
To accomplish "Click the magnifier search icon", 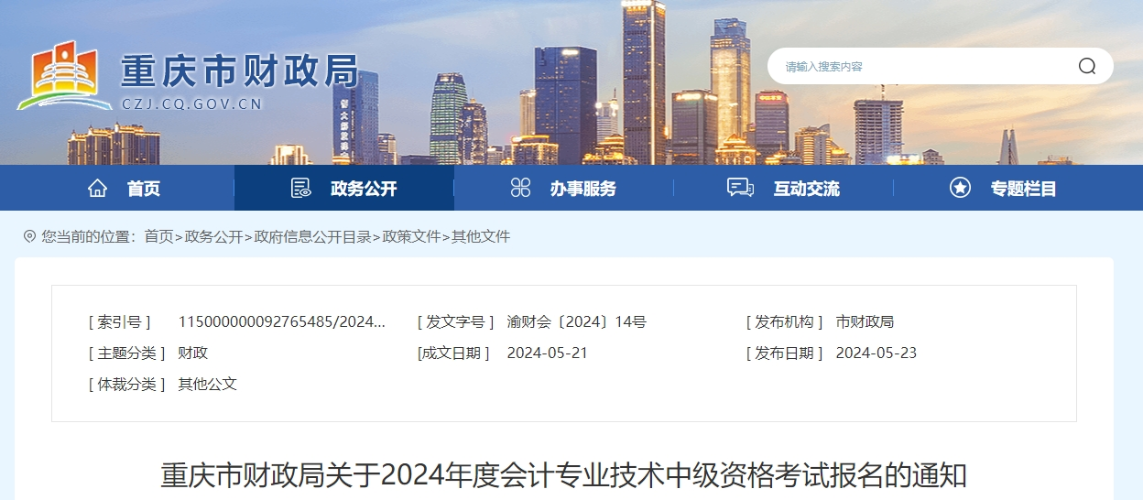I will pos(1087,66).
